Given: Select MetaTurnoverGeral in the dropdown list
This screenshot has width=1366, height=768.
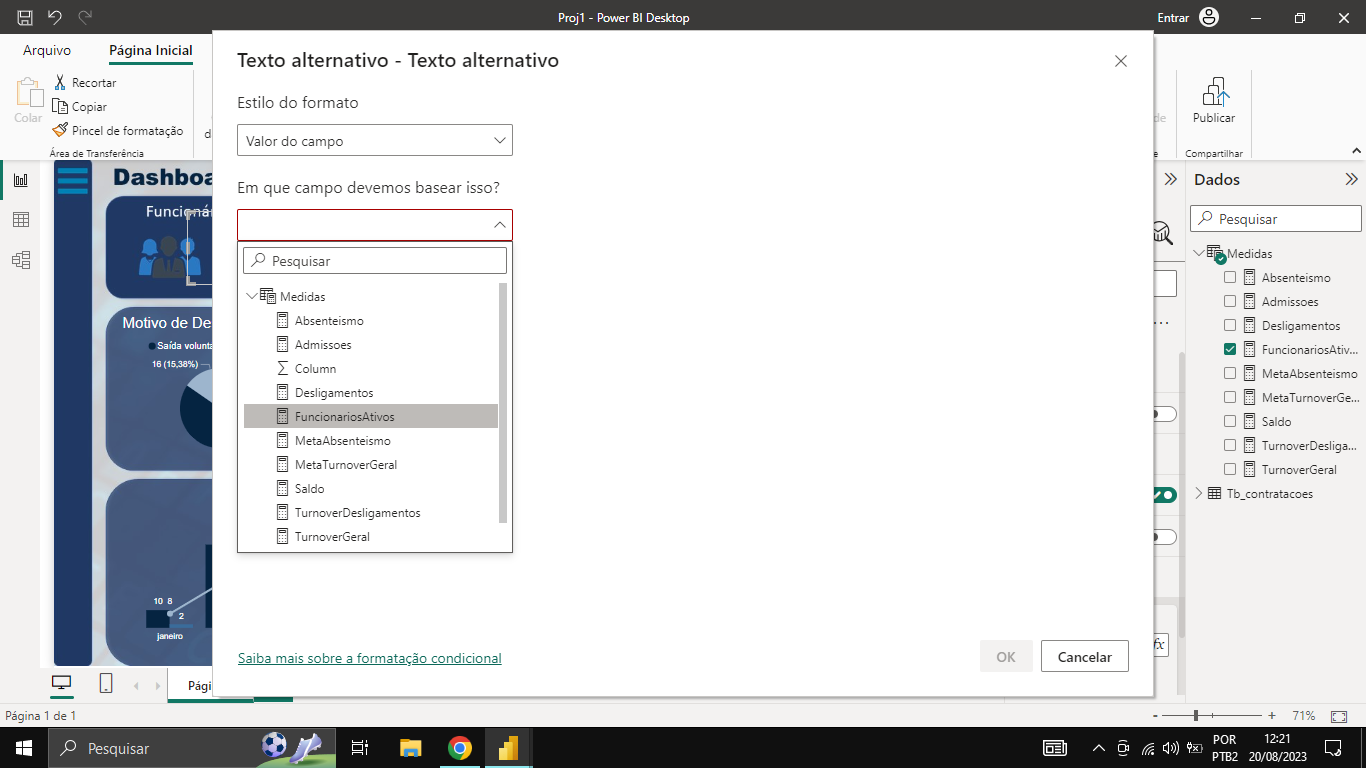Looking at the screenshot, I should (371, 465).
